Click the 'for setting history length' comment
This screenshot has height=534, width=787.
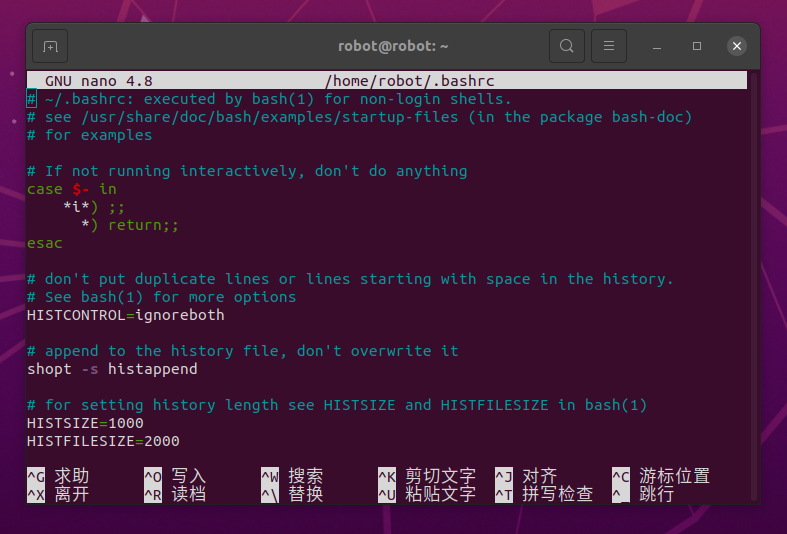[337, 405]
